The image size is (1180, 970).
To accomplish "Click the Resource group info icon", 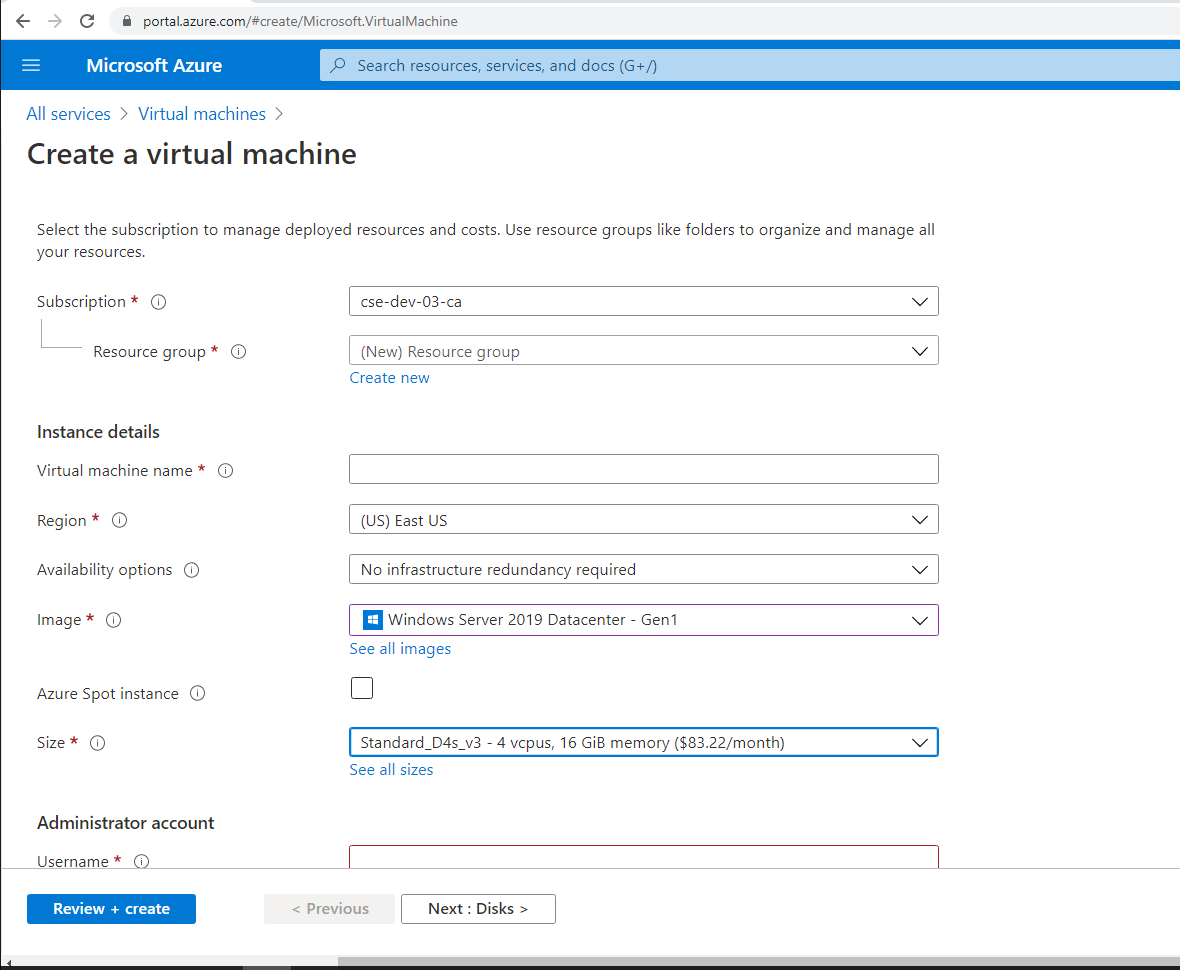I will click(x=238, y=351).
